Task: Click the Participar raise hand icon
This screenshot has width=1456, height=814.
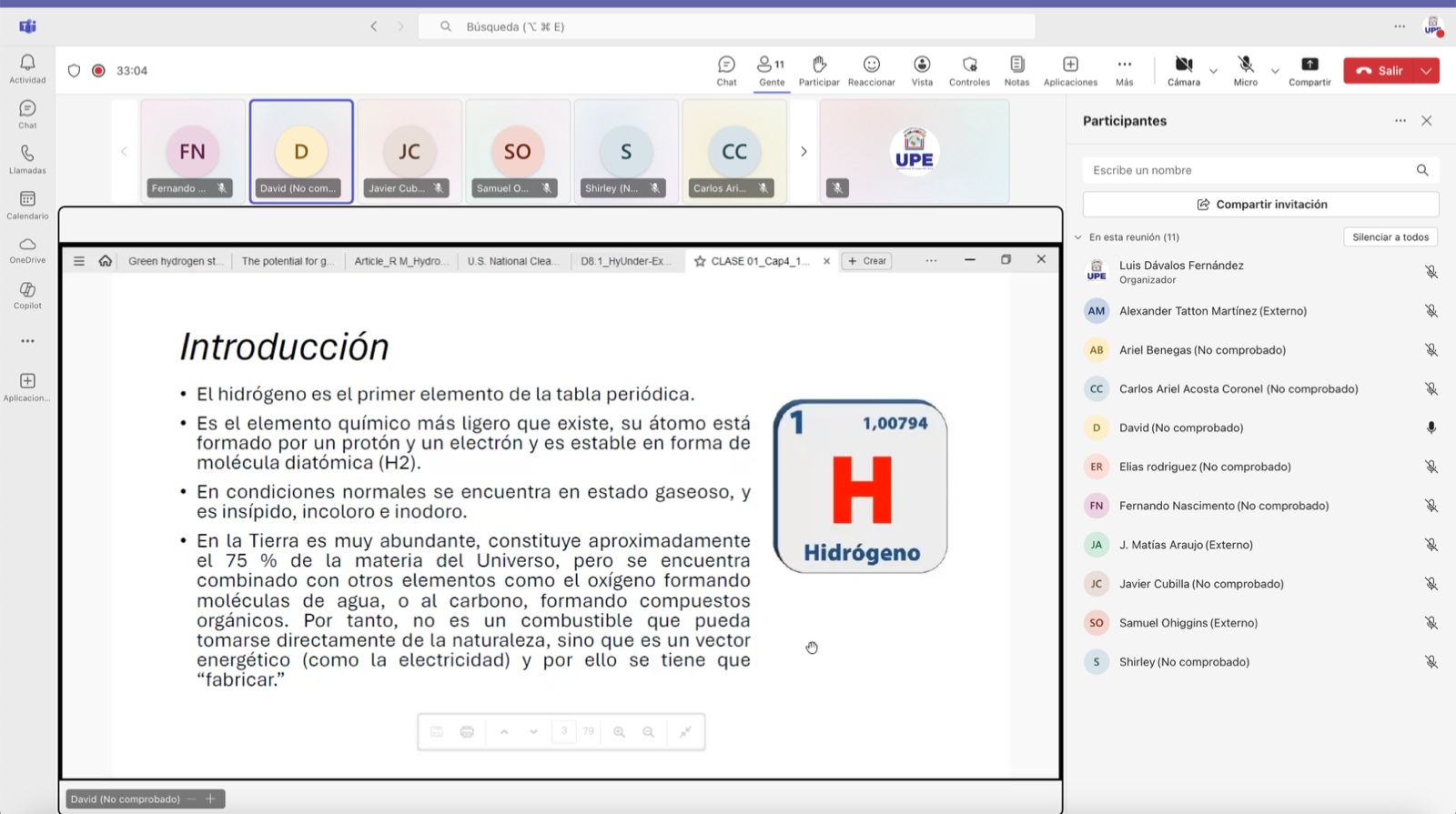Action: point(819,70)
